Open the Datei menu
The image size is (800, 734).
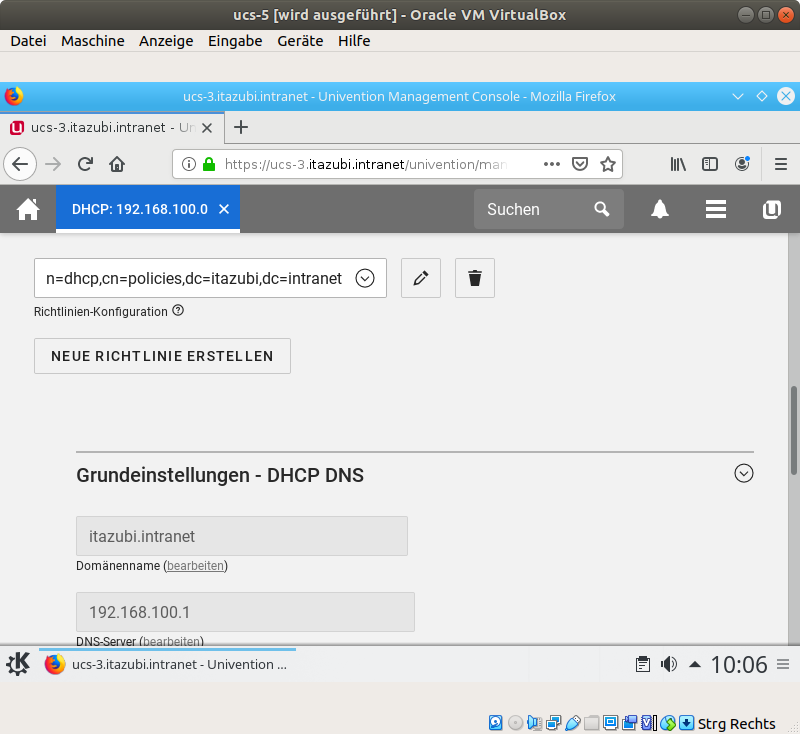pyautogui.click(x=29, y=41)
